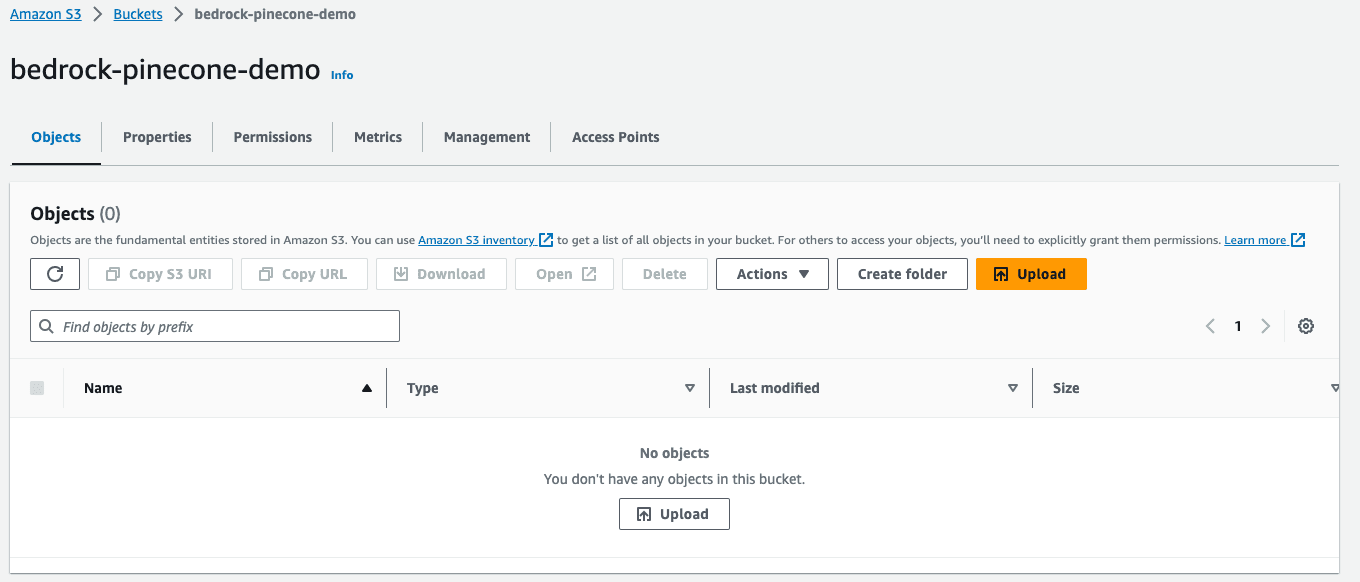
Task: Click the Create folder button
Action: click(x=902, y=274)
